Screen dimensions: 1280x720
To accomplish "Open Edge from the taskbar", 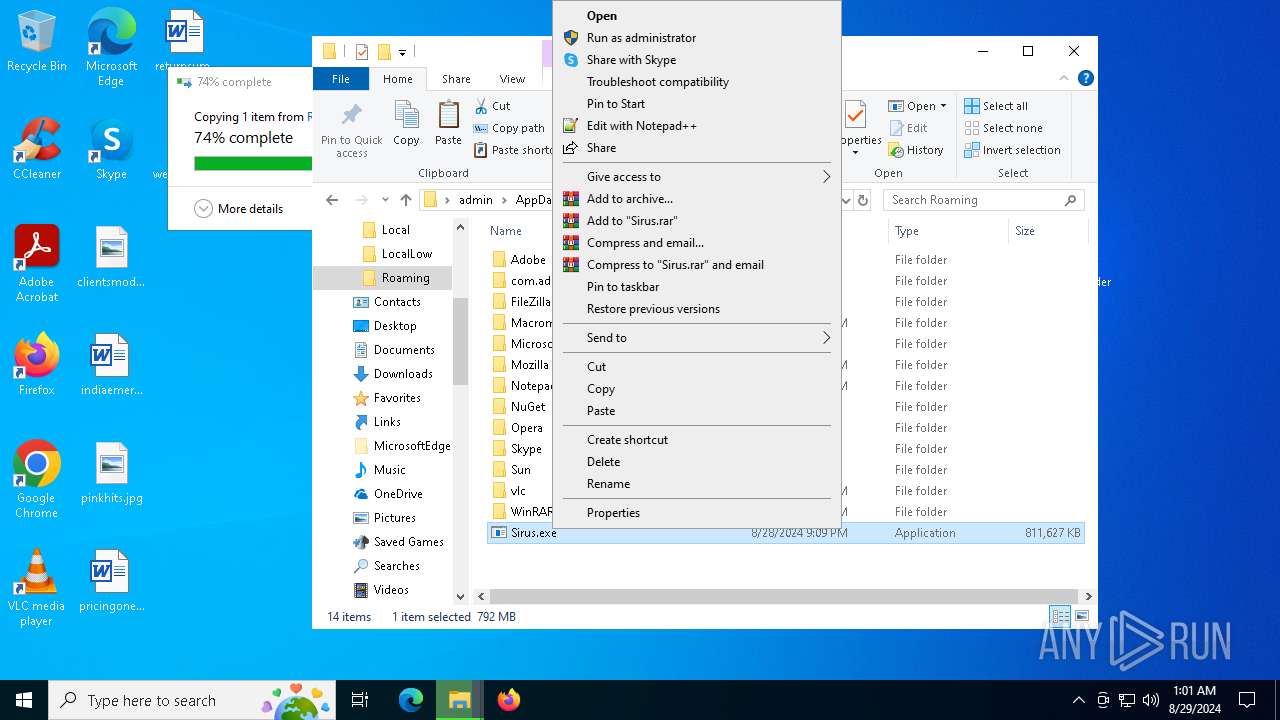I will coord(411,700).
